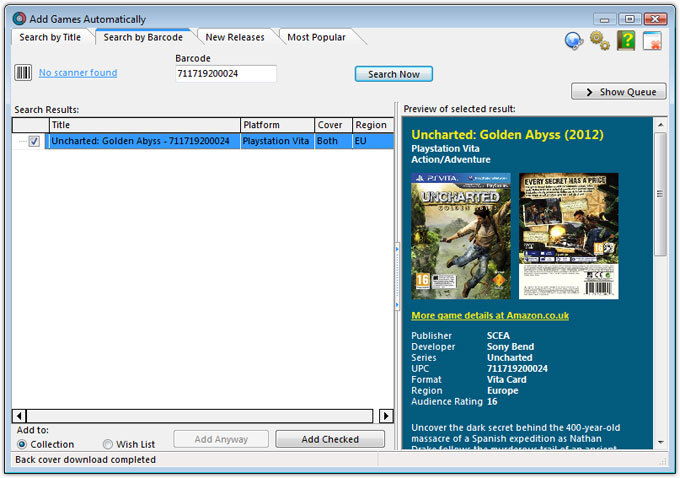Click the EU region cell

pyautogui.click(x=373, y=141)
